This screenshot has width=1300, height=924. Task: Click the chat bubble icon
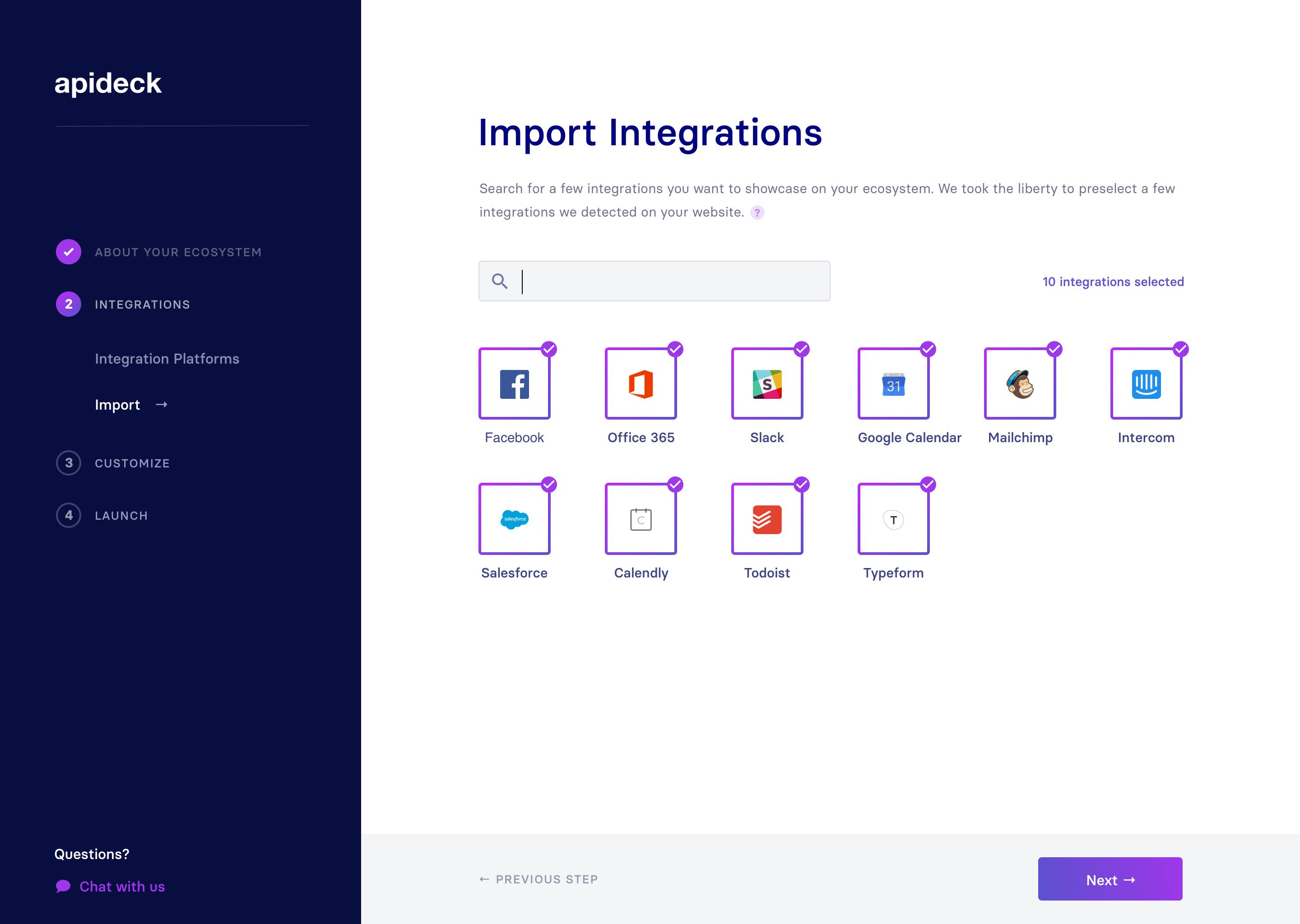click(63, 887)
